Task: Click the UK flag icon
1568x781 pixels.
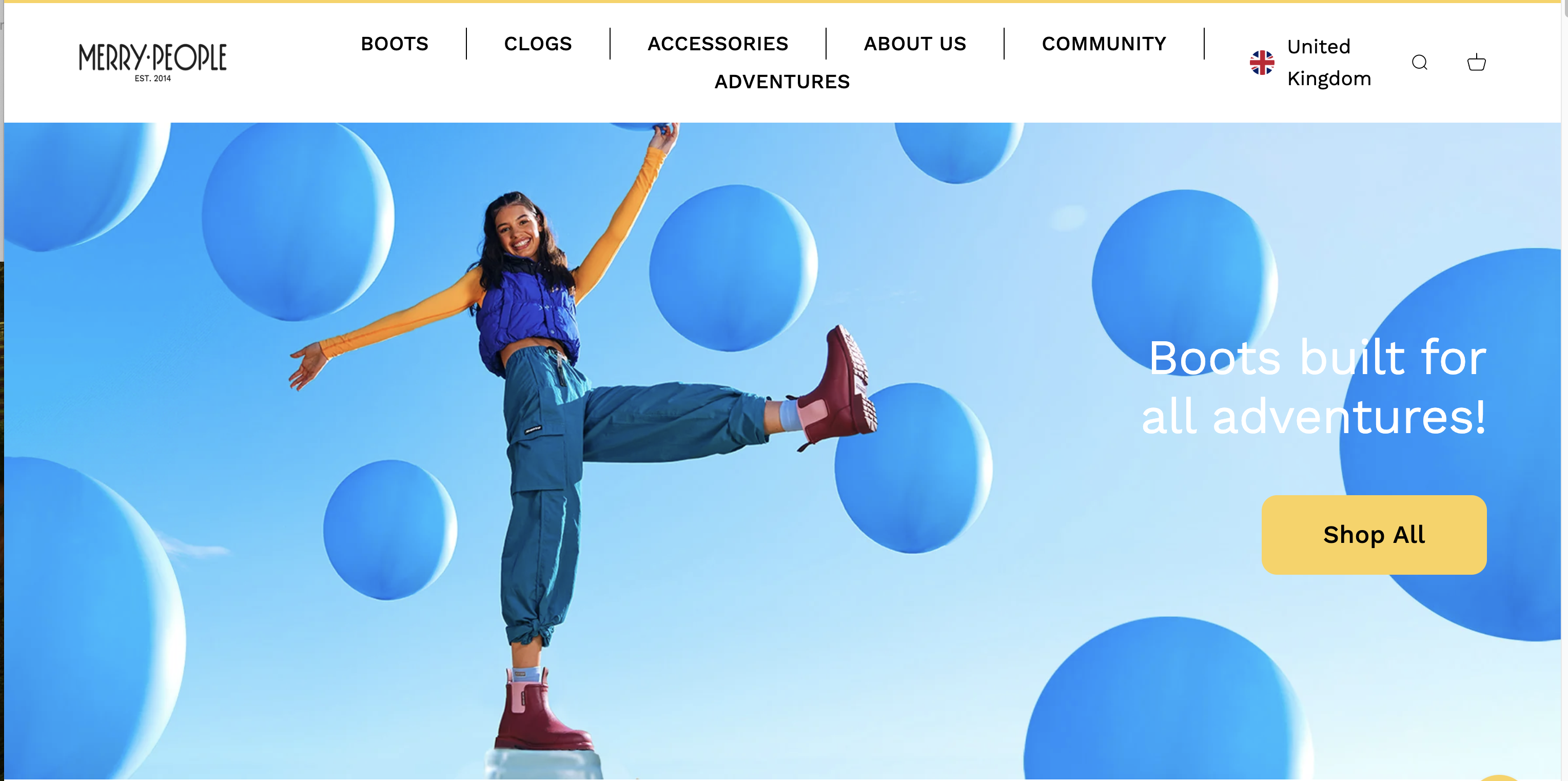Action: 1262,63
